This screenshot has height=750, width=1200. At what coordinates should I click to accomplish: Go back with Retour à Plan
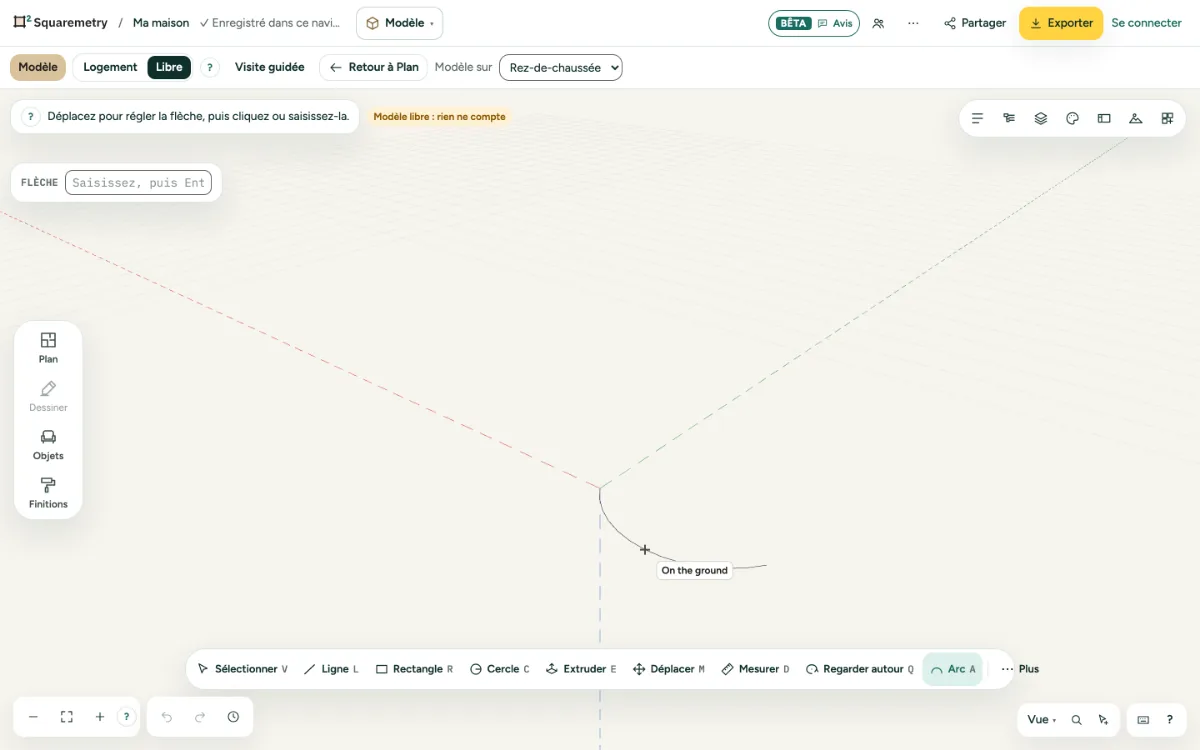point(374,67)
